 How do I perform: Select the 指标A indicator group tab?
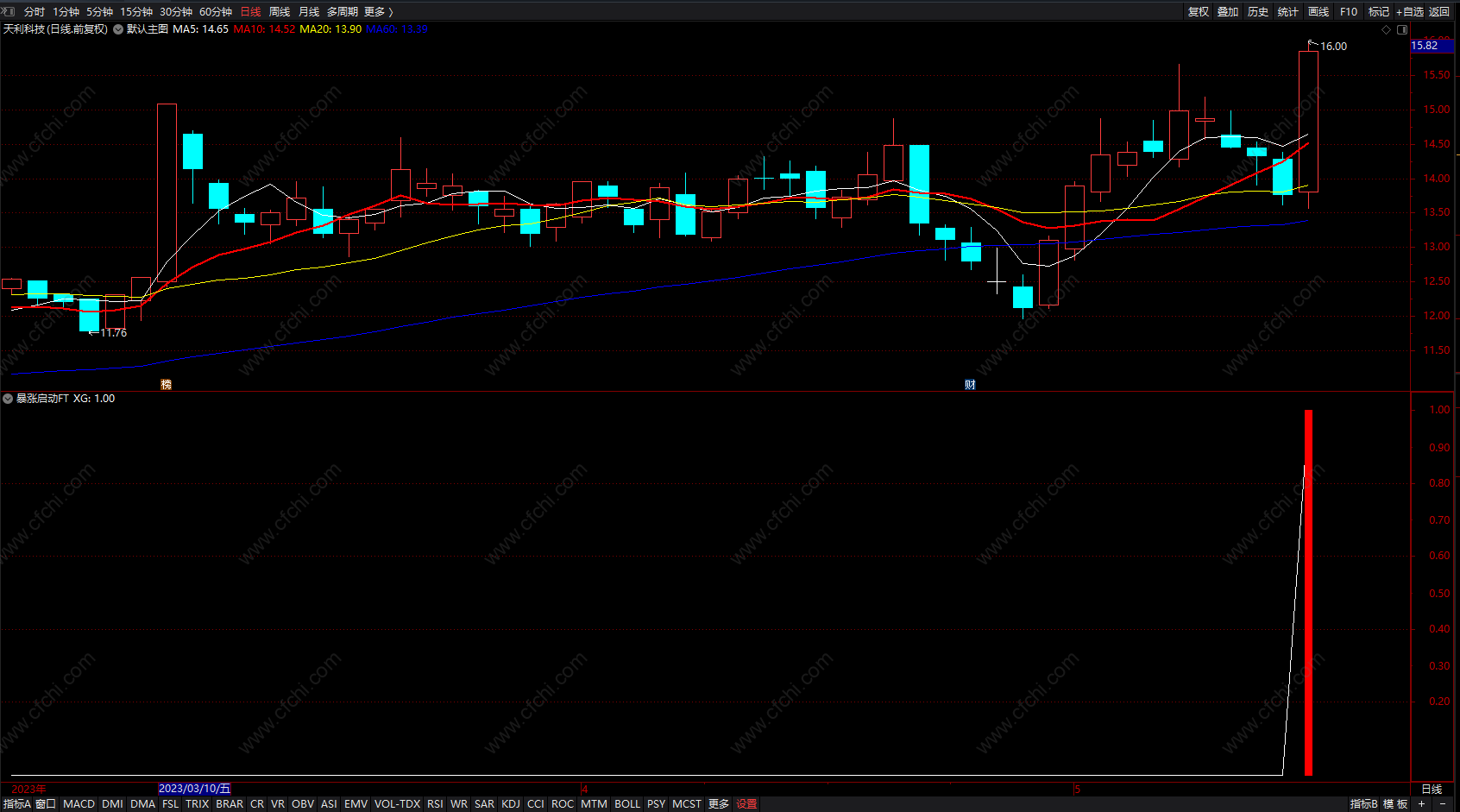(17, 804)
